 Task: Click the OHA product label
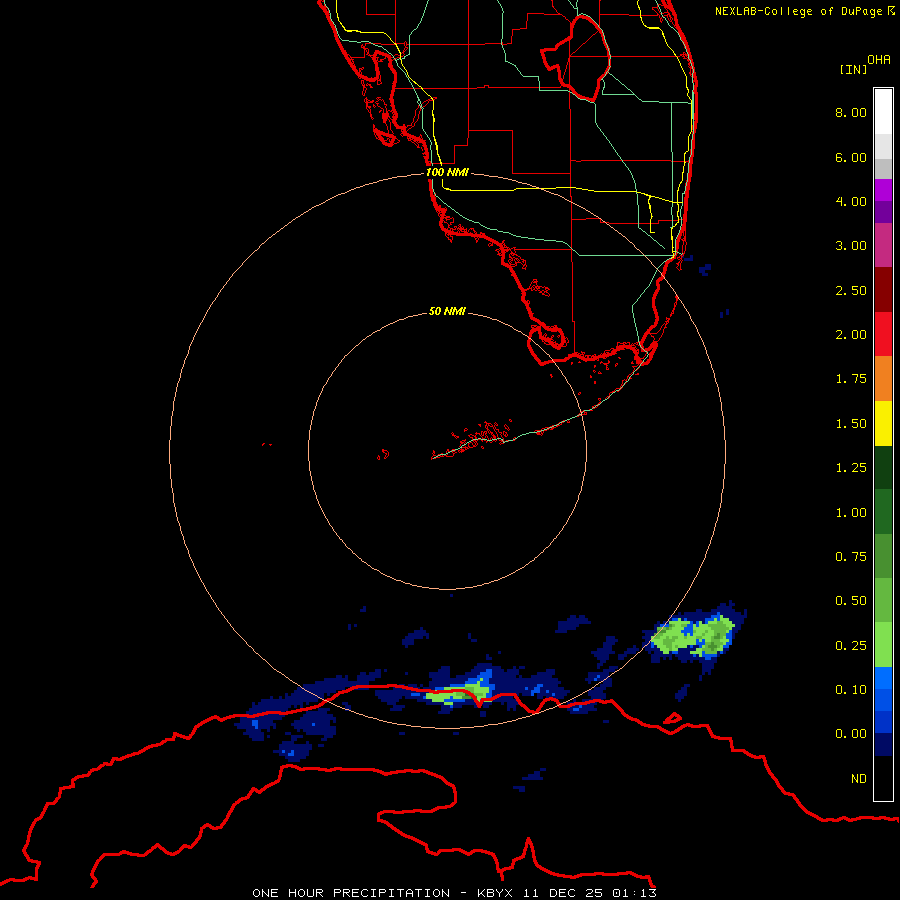pos(879,59)
